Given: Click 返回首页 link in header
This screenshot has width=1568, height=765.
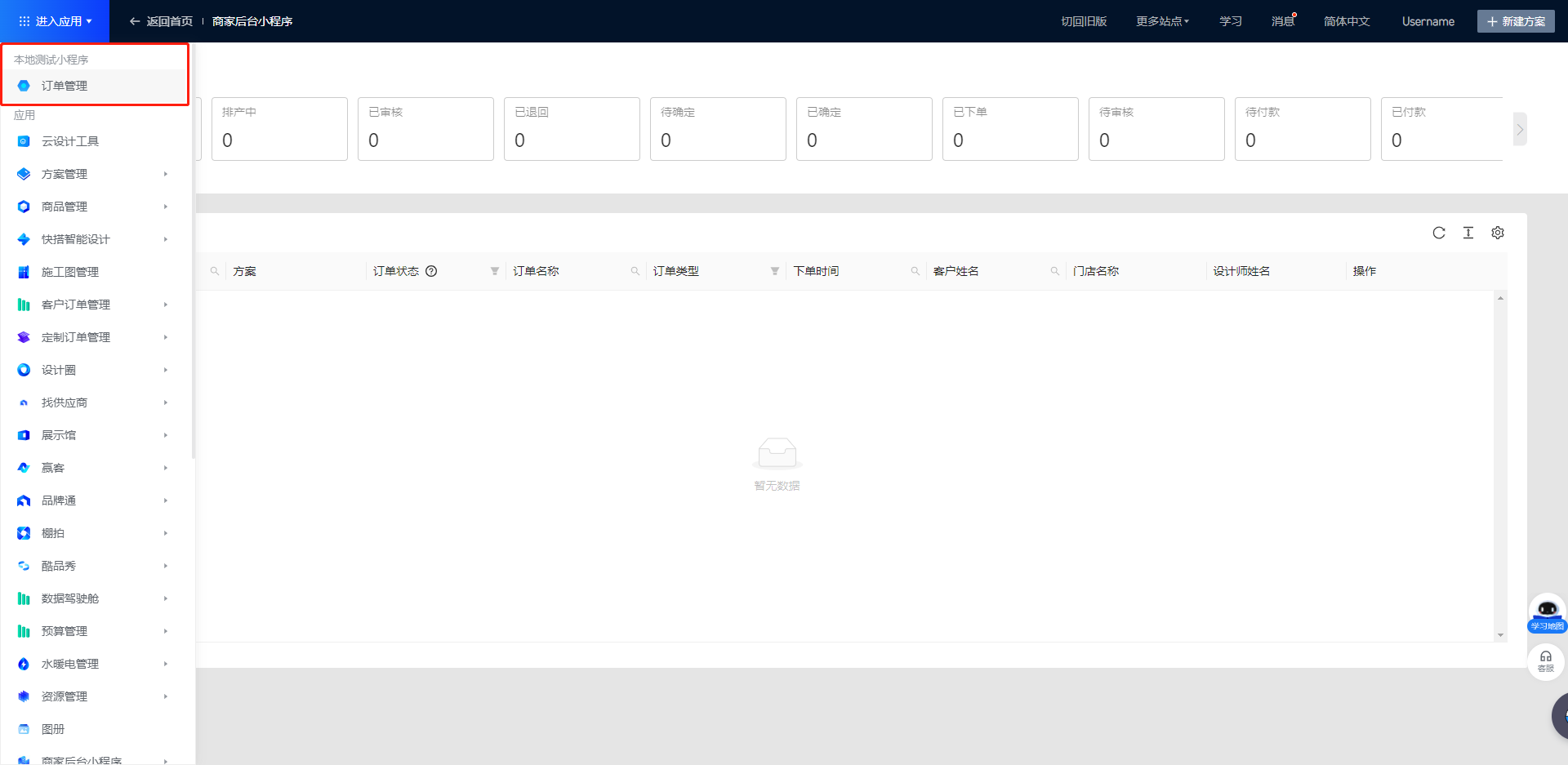Looking at the screenshot, I should coord(162,21).
